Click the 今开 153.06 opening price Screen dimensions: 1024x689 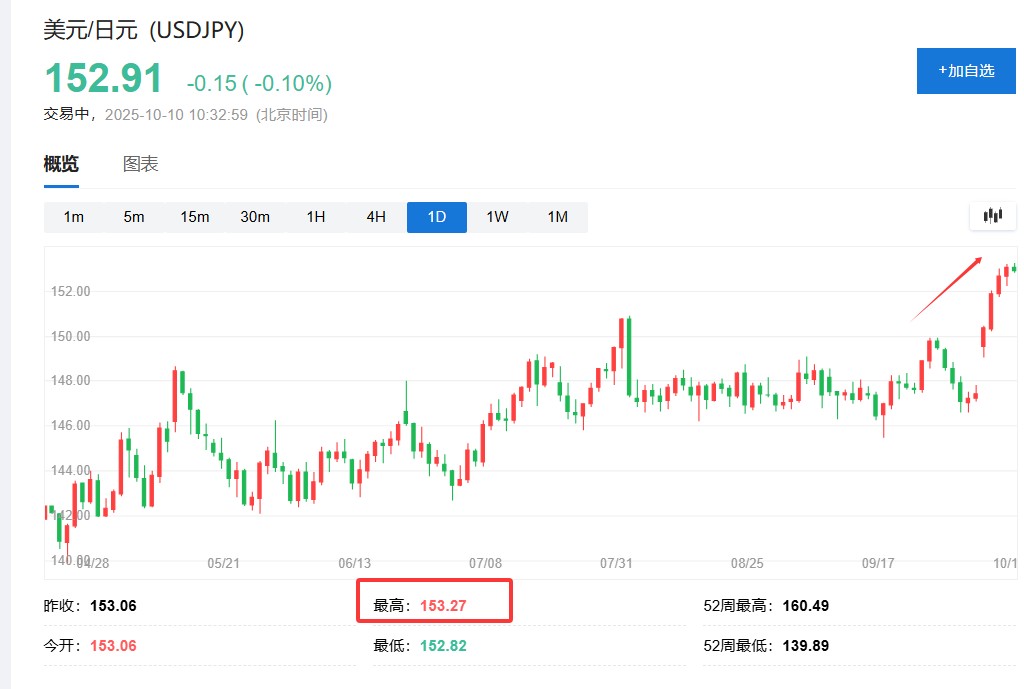point(113,646)
